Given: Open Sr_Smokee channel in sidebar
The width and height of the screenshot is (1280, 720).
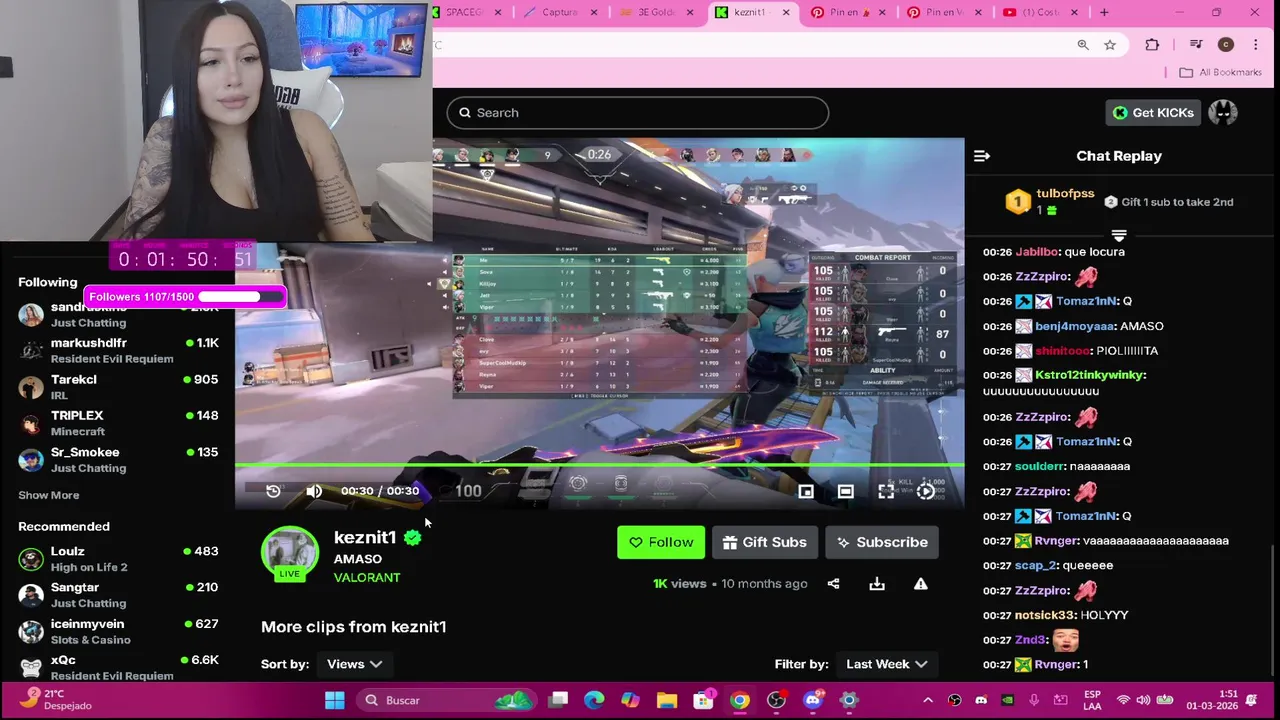Looking at the screenshot, I should [117, 460].
